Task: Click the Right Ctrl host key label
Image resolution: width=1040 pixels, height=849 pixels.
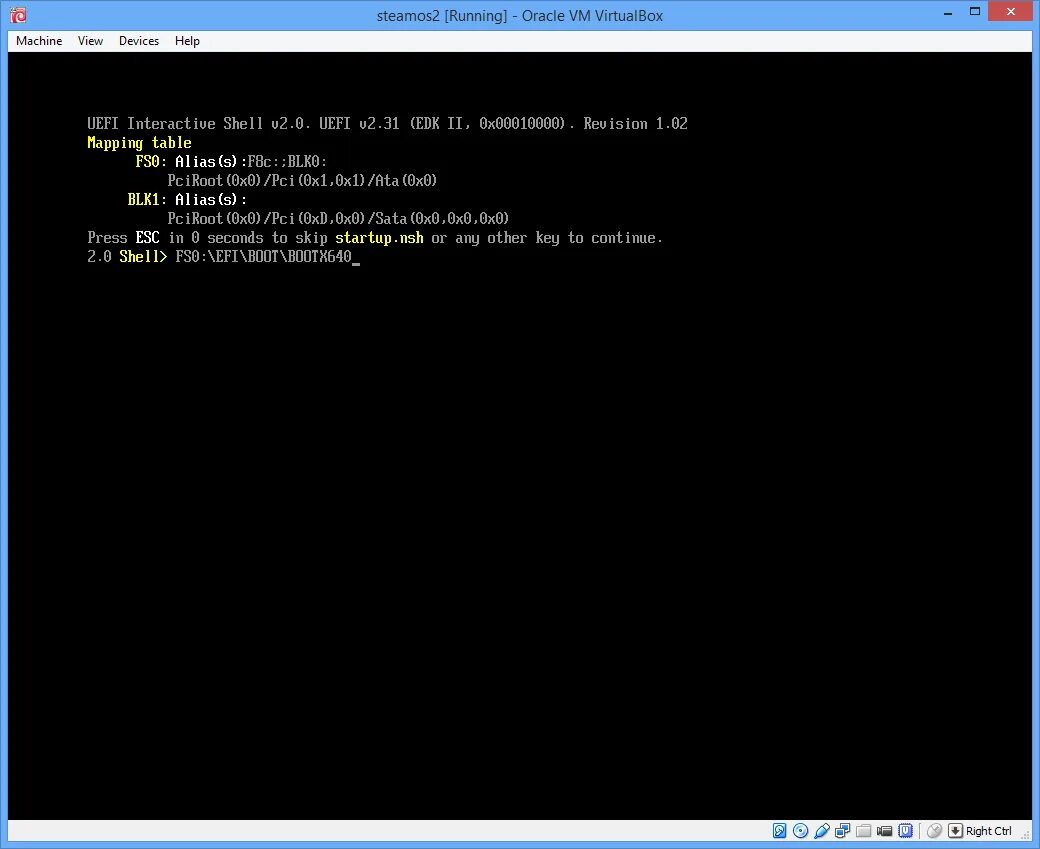Action: (989, 831)
